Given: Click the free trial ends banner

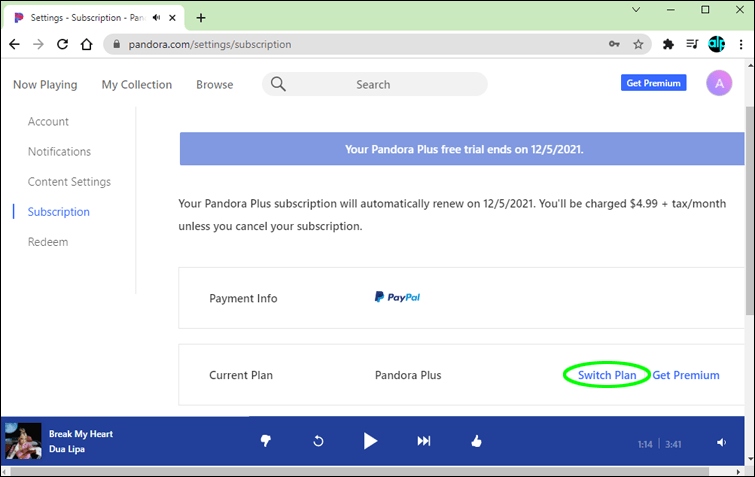Looking at the screenshot, I should coord(462,149).
